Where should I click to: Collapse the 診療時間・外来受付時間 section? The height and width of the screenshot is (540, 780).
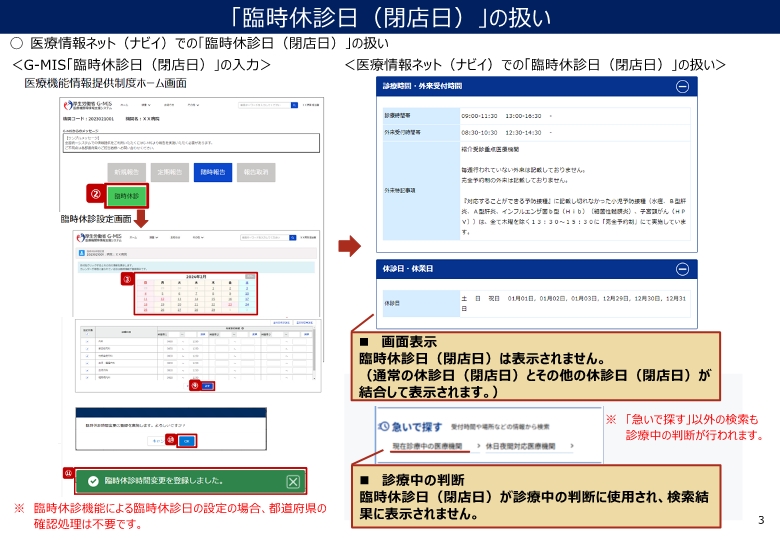click(x=682, y=87)
